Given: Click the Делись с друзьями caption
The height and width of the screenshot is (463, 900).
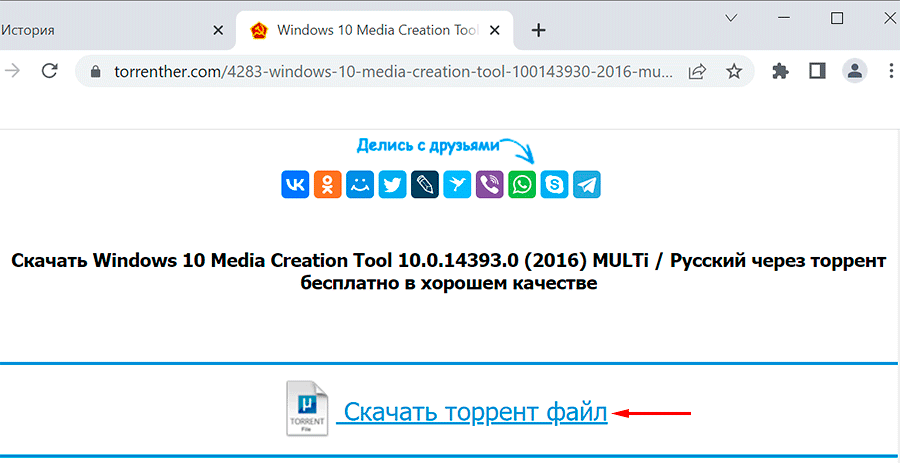Looking at the screenshot, I should pyautogui.click(x=428, y=146).
